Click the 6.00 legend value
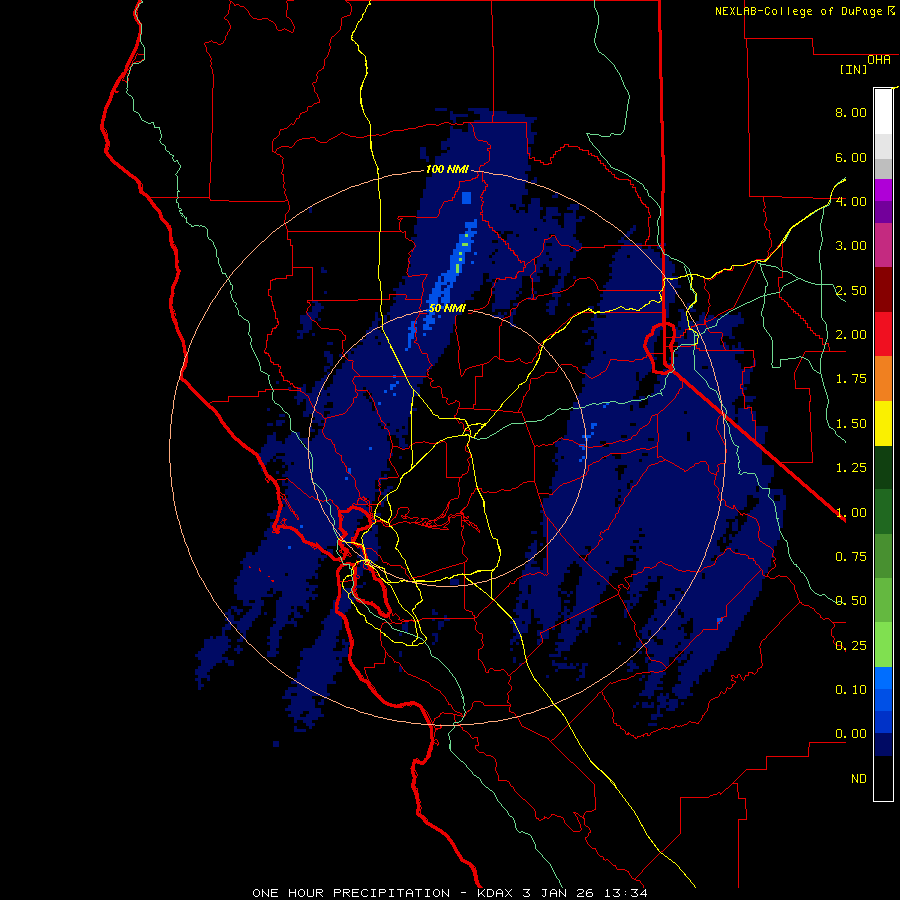Image resolution: width=900 pixels, height=900 pixels. pyautogui.click(x=851, y=157)
